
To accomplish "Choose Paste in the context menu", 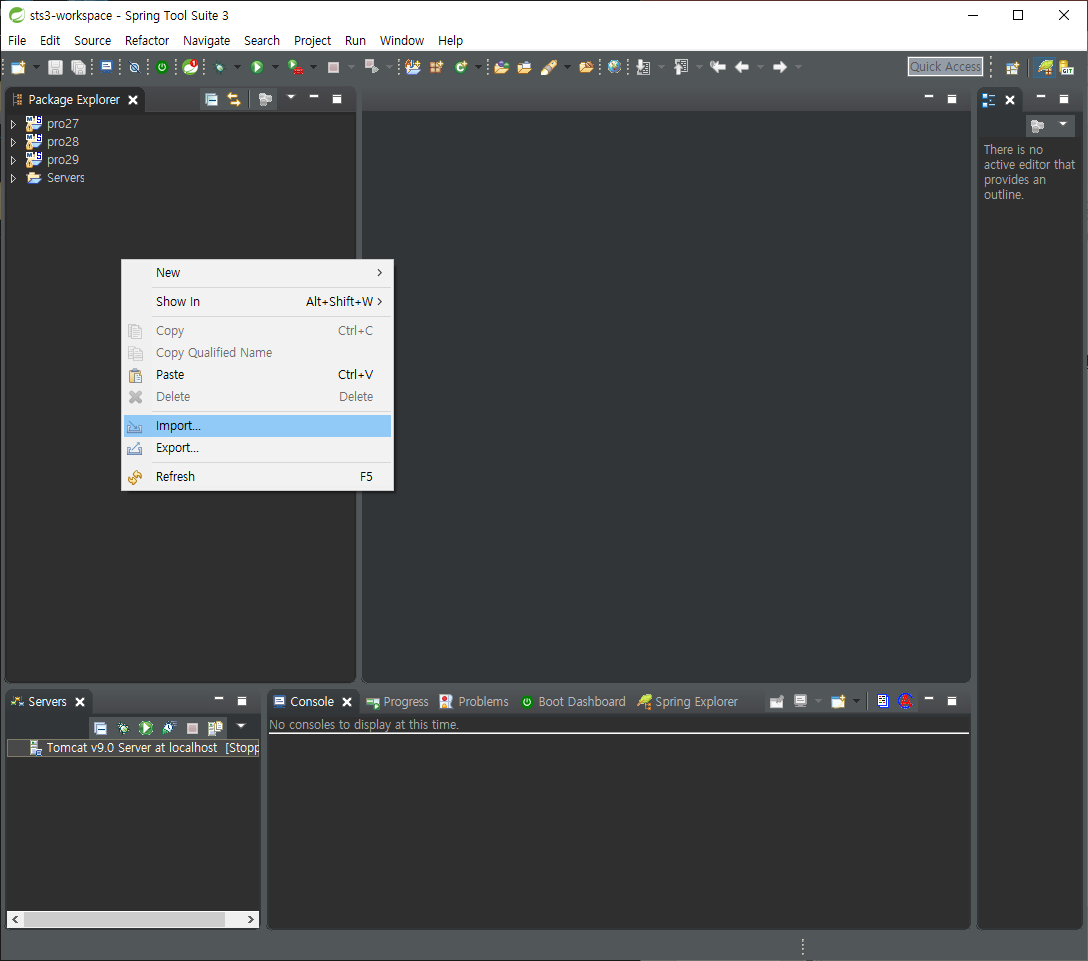I will [x=257, y=375].
